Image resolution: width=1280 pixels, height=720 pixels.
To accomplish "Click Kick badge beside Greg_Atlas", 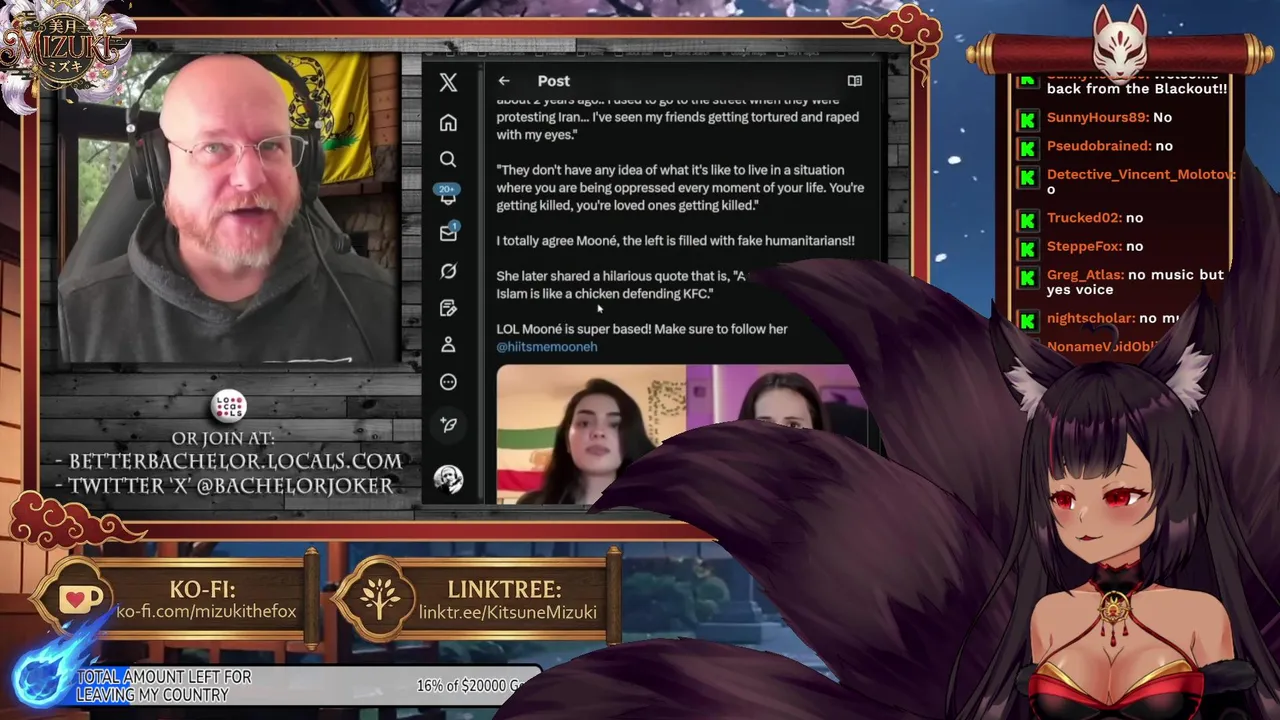I will (x=1027, y=277).
